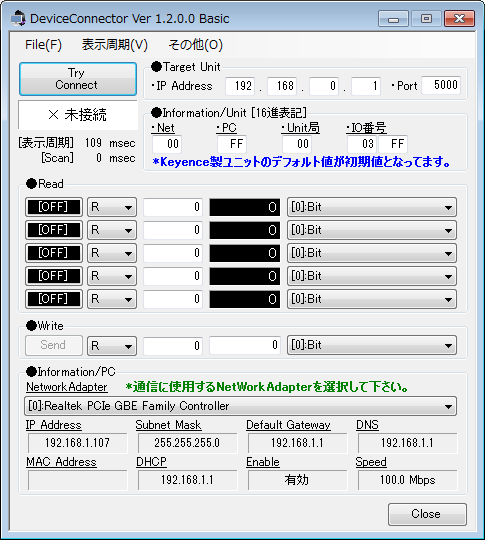Click the Try Connect button
This screenshot has width=485, height=540.
[x=78, y=79]
